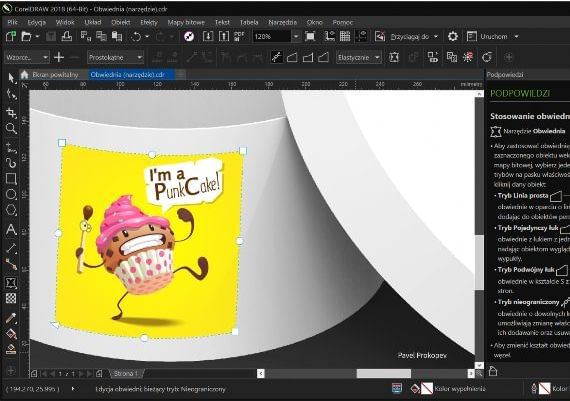
Task: Go to the next page arrow
Action: tap(81, 373)
